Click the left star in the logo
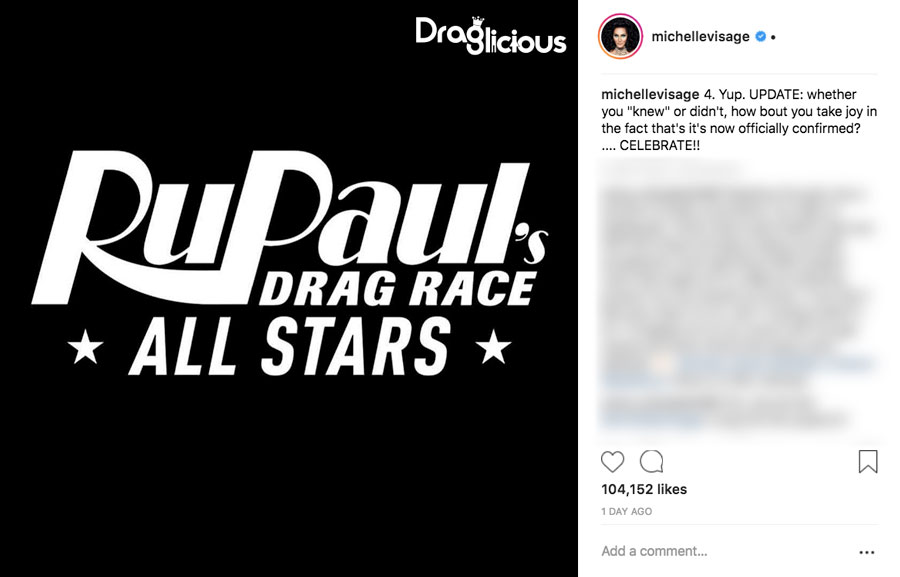 point(85,346)
